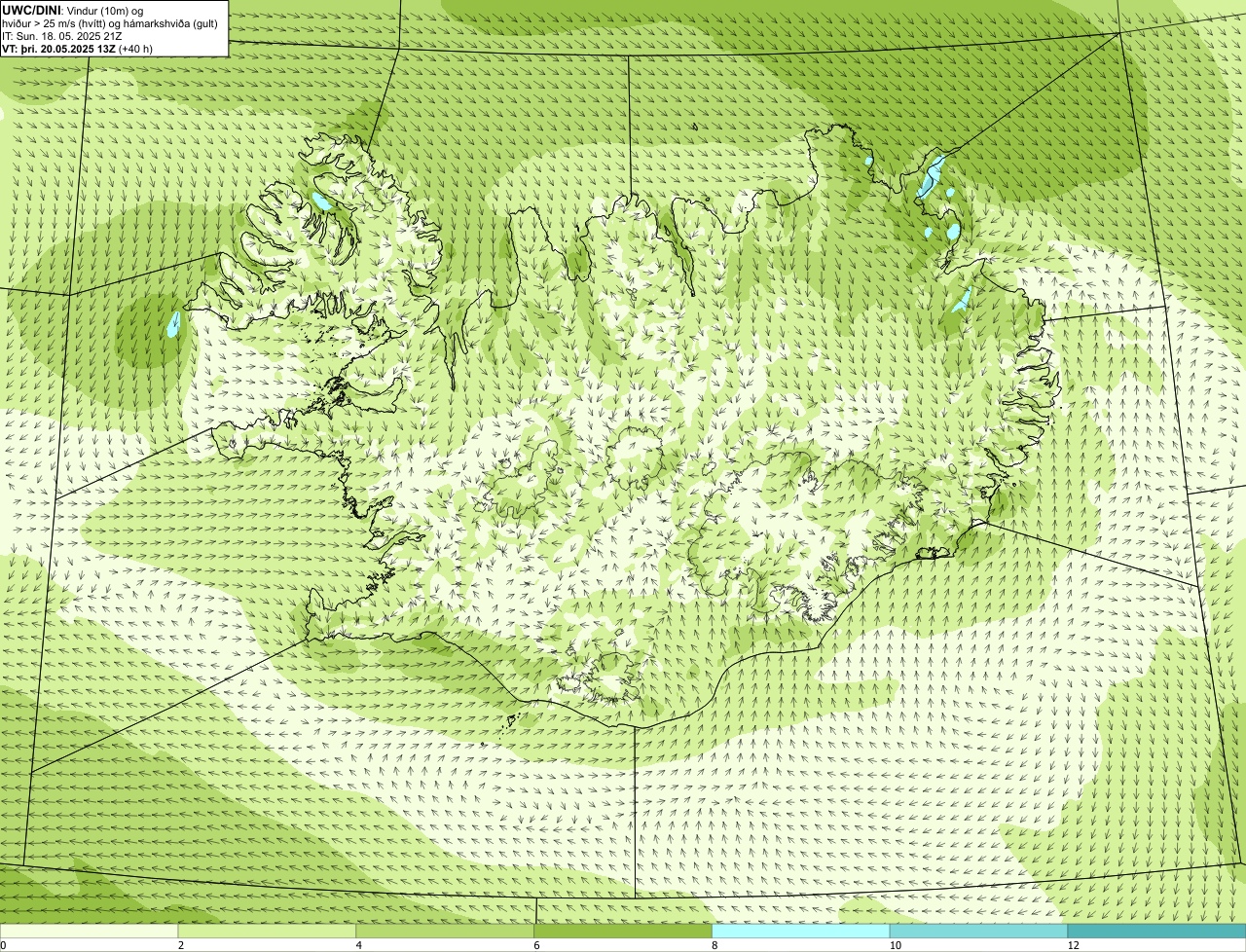Image resolution: width=1246 pixels, height=952 pixels.
Task: Click the number 8 on the color scale
Action: tap(715, 945)
